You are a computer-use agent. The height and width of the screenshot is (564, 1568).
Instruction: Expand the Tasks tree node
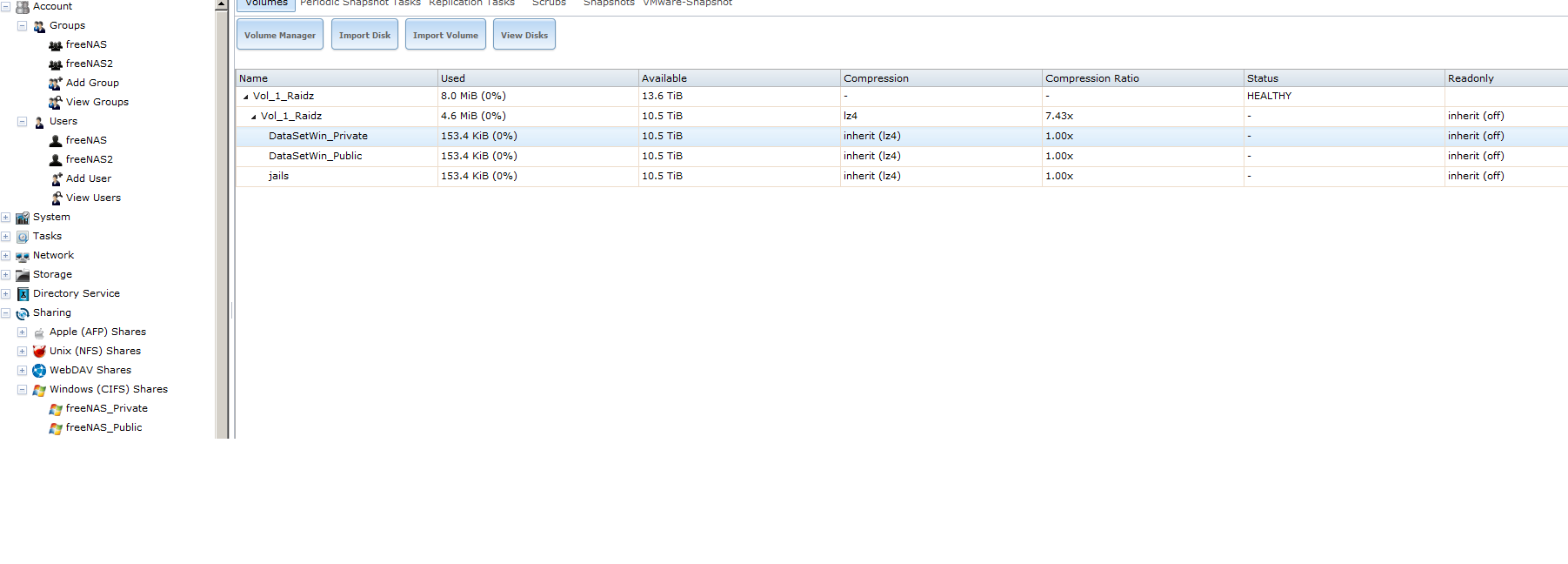(x=5, y=236)
